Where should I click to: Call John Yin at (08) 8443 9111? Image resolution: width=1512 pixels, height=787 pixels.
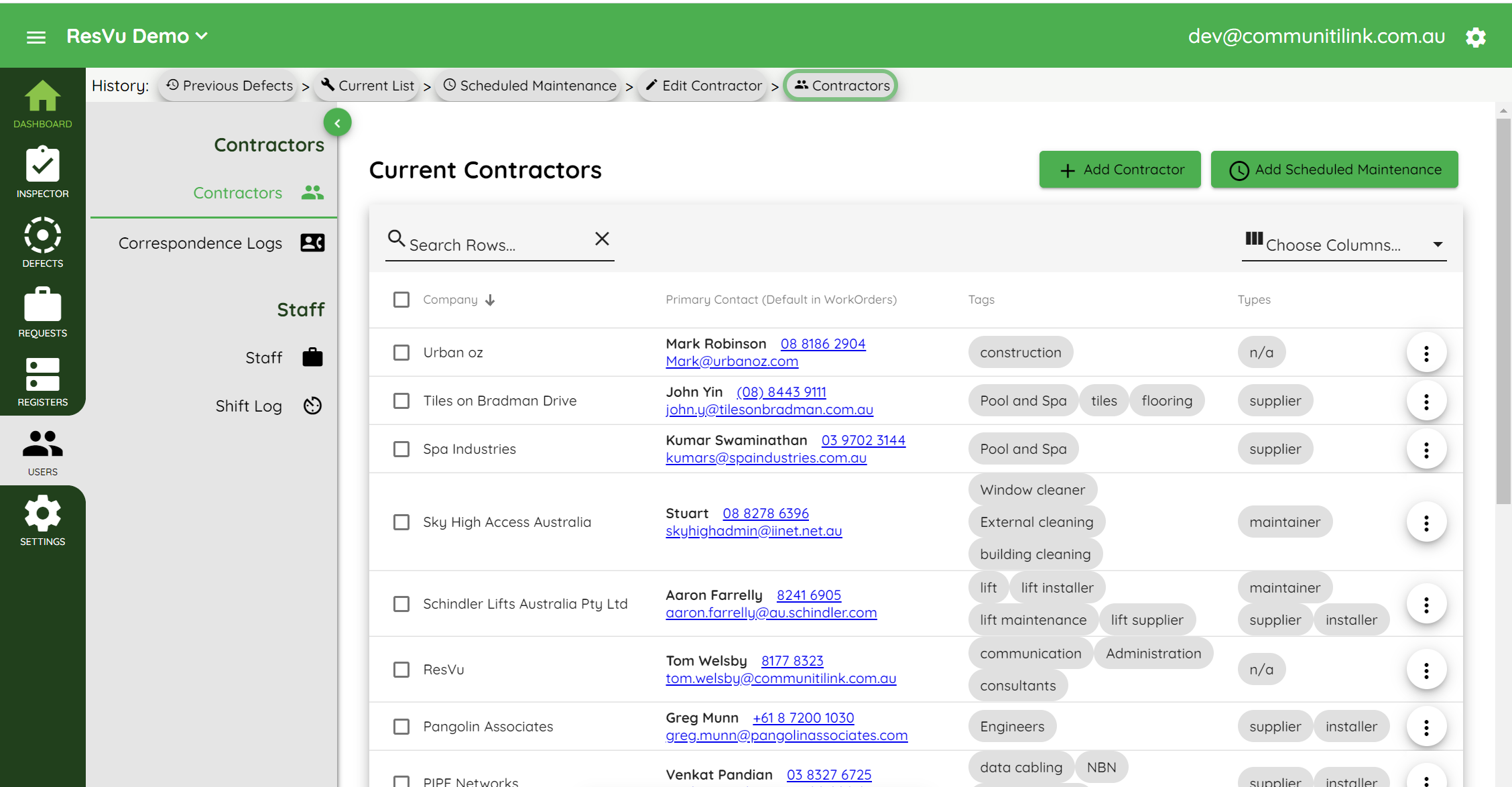(781, 392)
